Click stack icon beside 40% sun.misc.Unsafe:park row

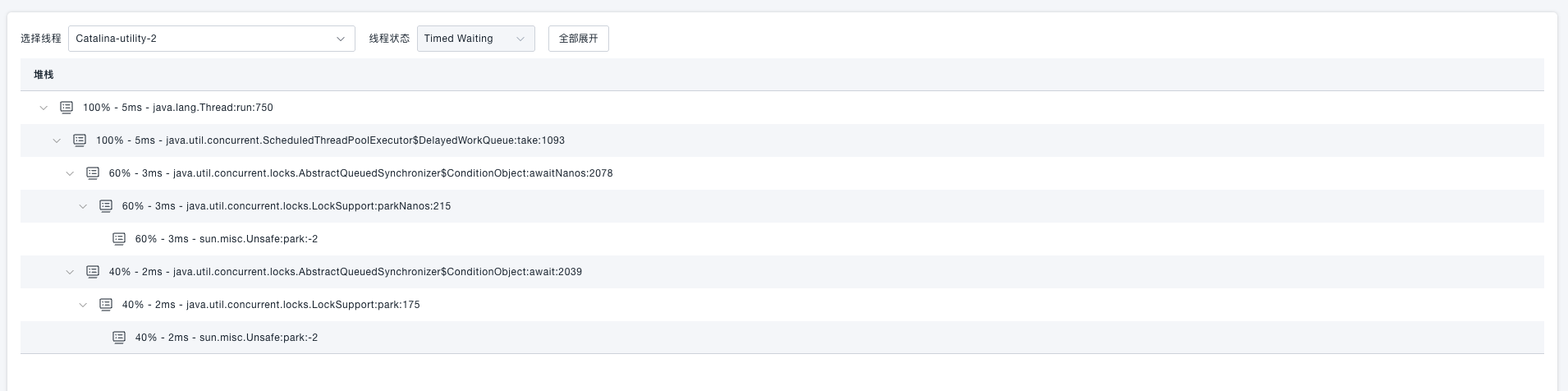[119, 338]
